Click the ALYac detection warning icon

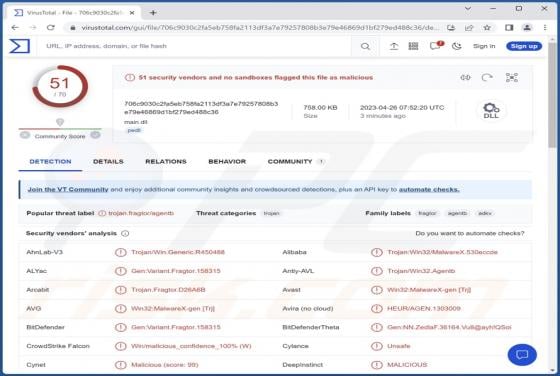click(x=121, y=271)
